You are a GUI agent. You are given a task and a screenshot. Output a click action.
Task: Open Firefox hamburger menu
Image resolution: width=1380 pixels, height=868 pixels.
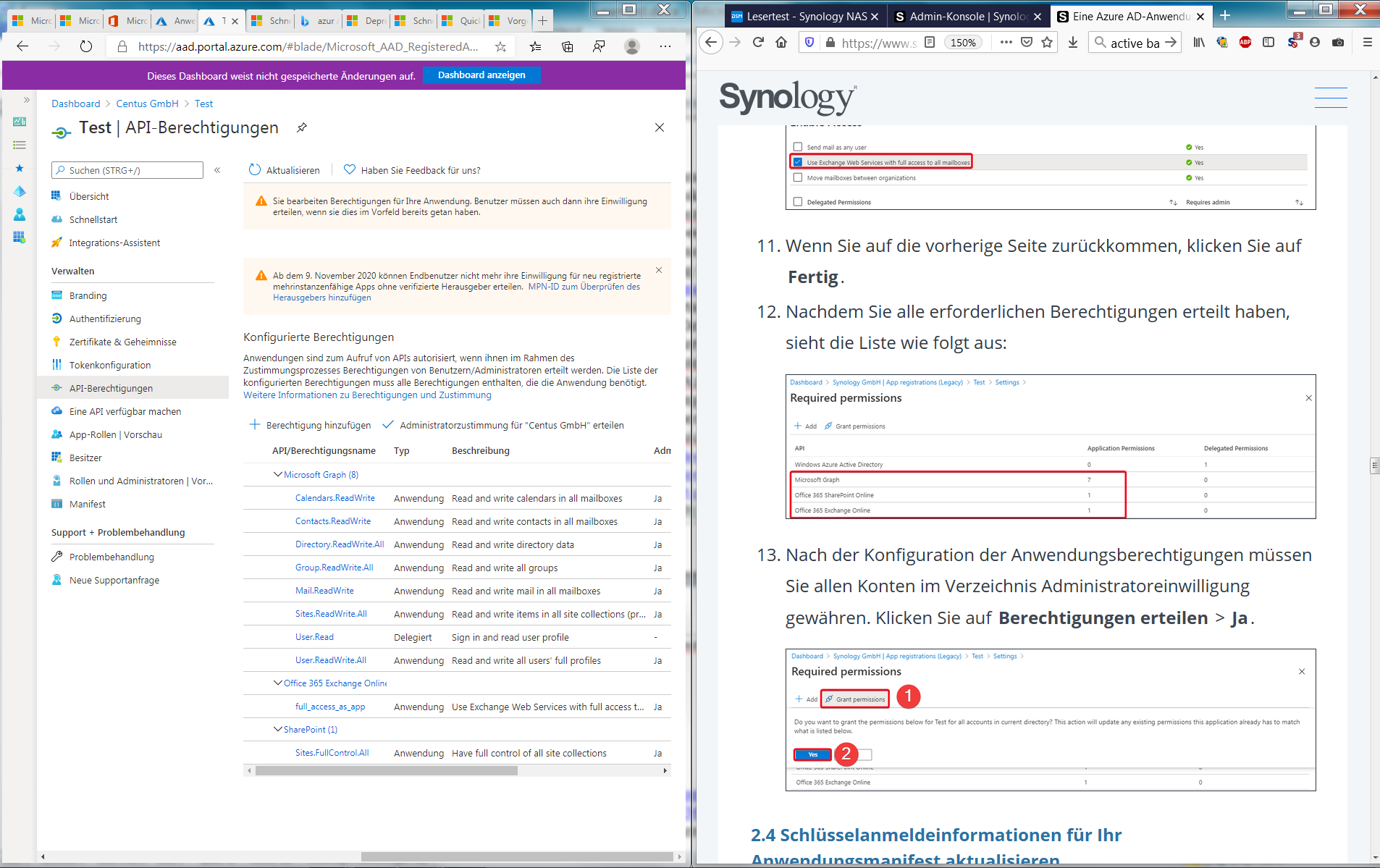(1368, 42)
